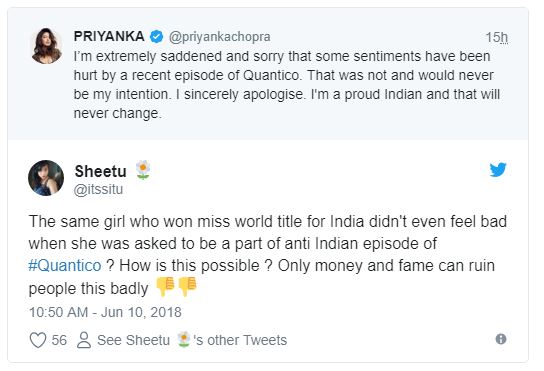Image resolution: width=544 pixels, height=371 pixels.
Task: Open Priyanka's profile picture
Action: click(46, 46)
